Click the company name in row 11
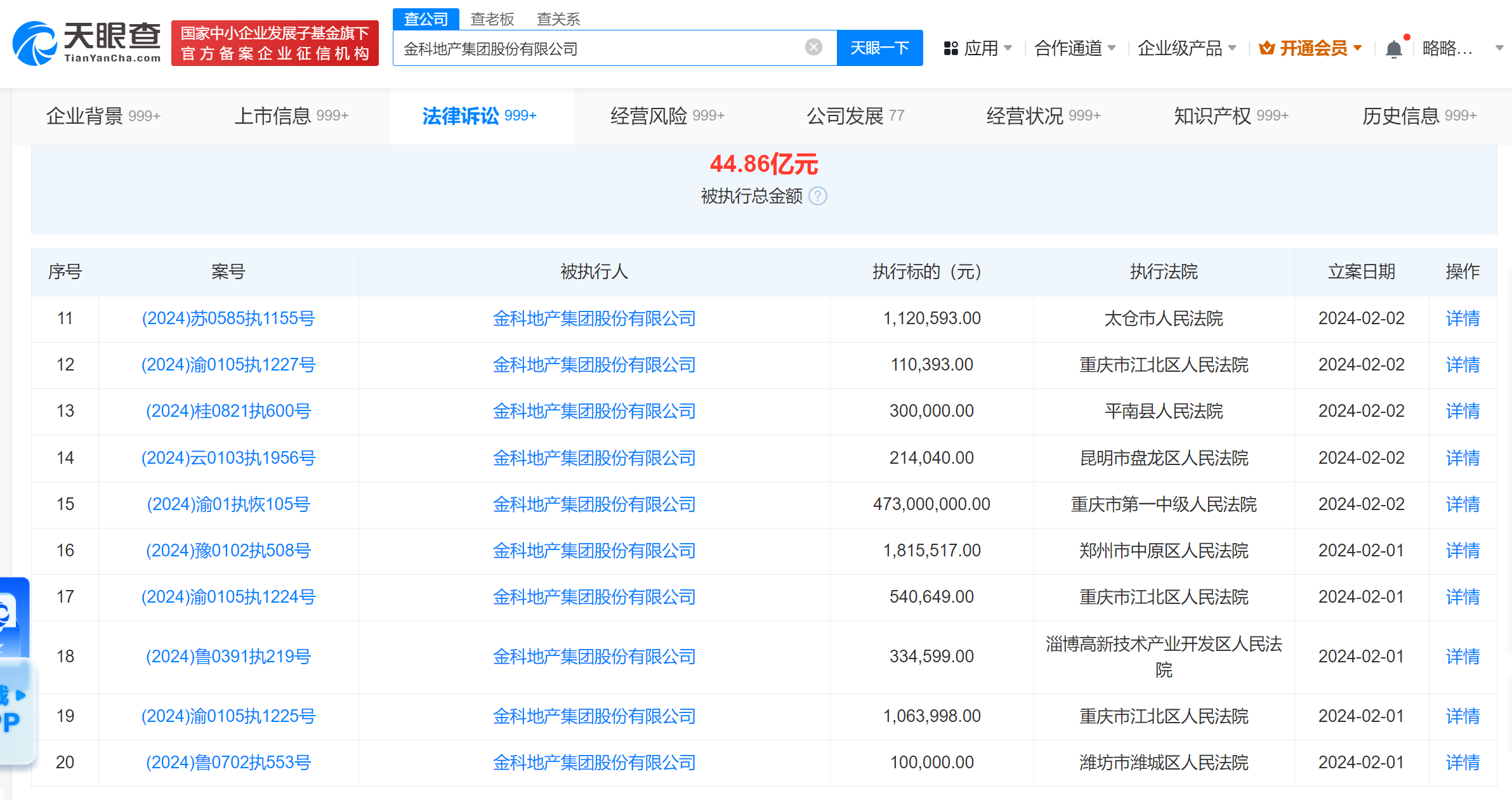Image resolution: width=1512 pixels, height=800 pixels. coord(595,318)
